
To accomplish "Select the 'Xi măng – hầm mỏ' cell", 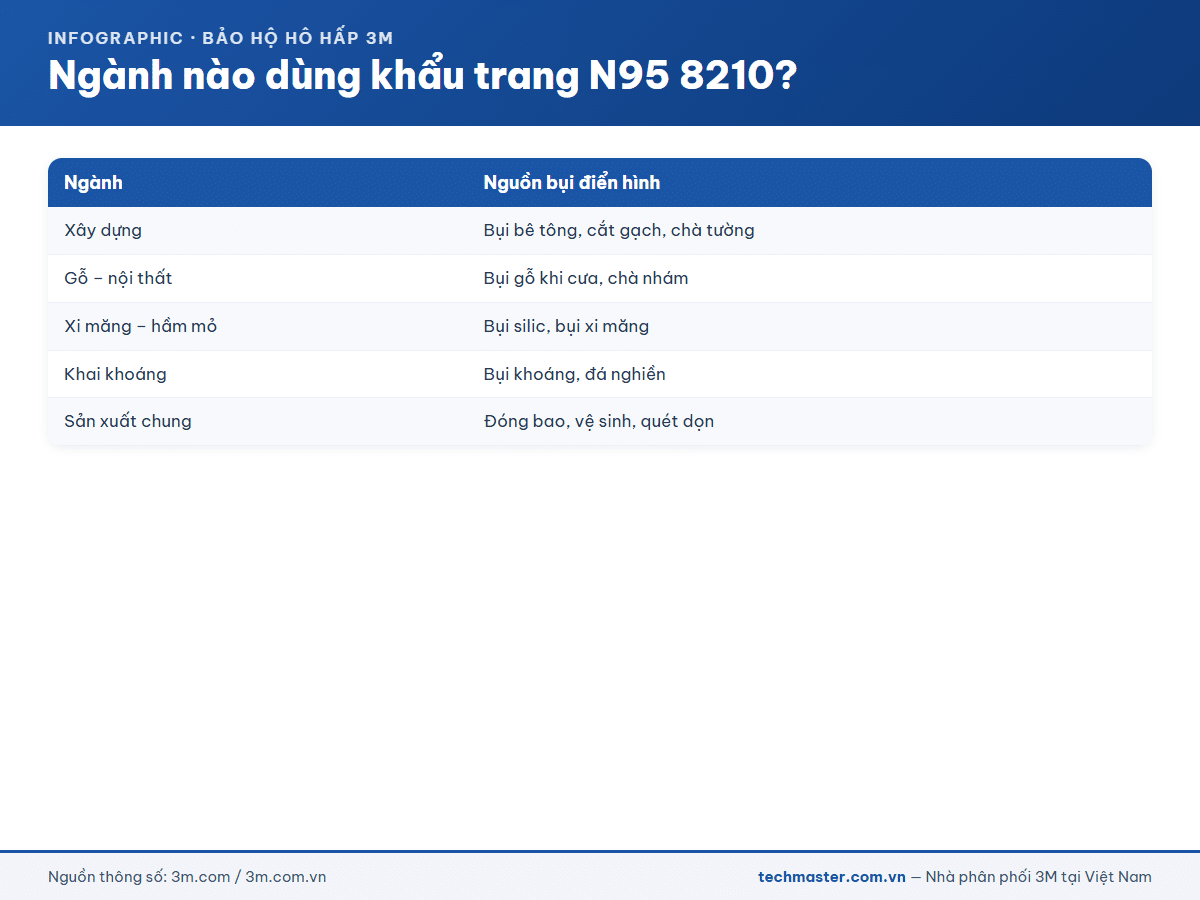I will (257, 327).
